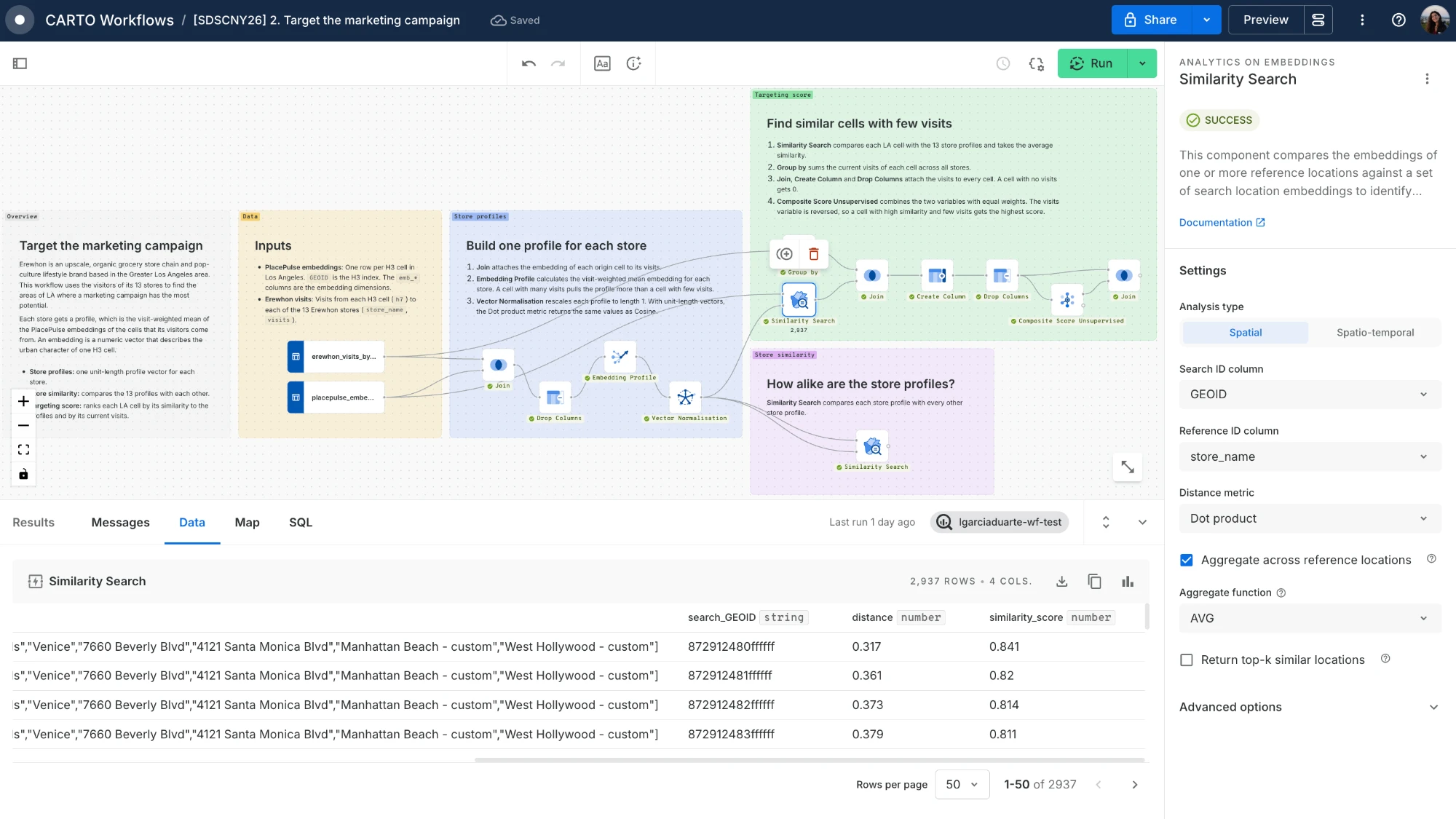Open the vertical three-dot menu in top bar

point(1362,20)
